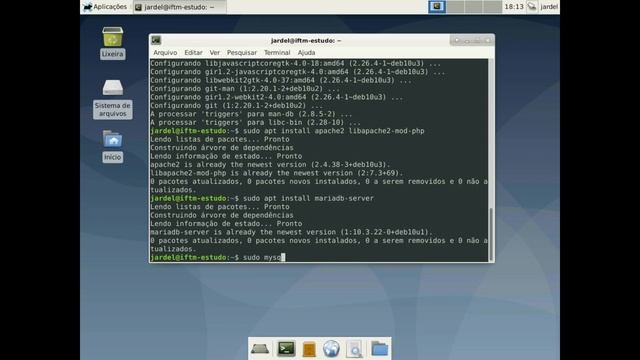
Task: Open the blue folder icon in dock
Action: click(x=380, y=349)
